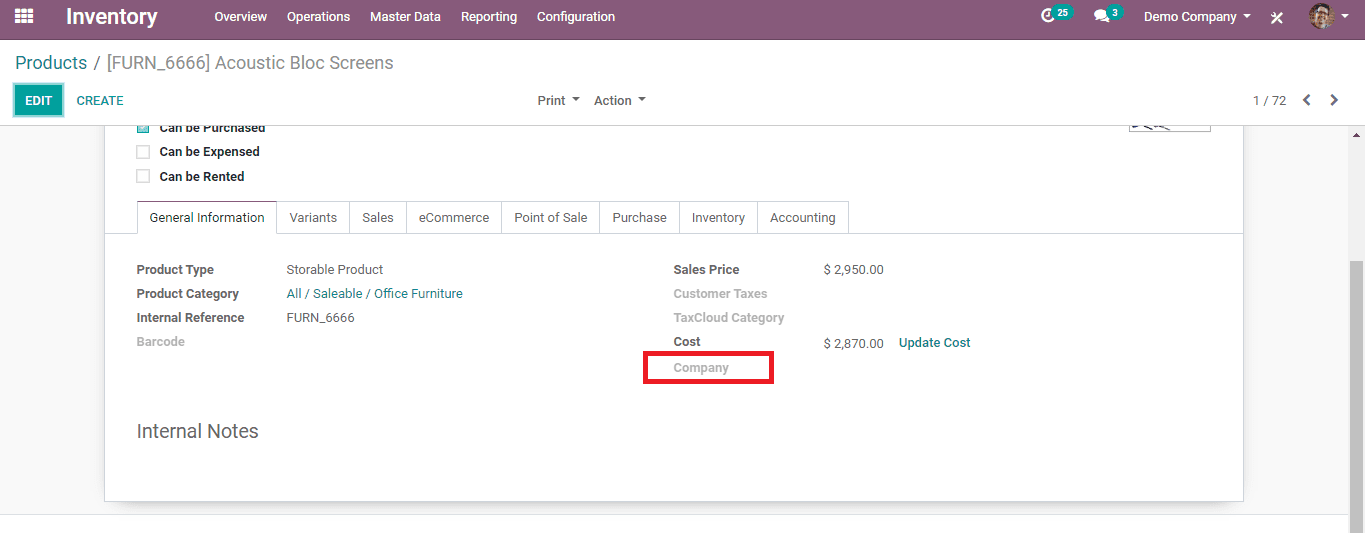
Task: Click the TaxCloud Category label
Action: [728, 318]
